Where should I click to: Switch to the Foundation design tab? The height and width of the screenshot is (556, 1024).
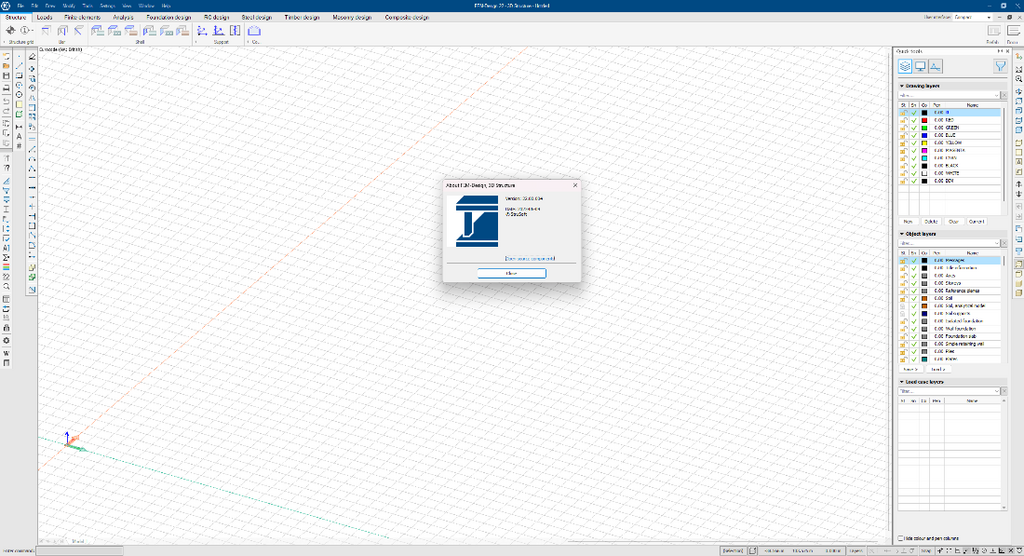[x=168, y=18]
